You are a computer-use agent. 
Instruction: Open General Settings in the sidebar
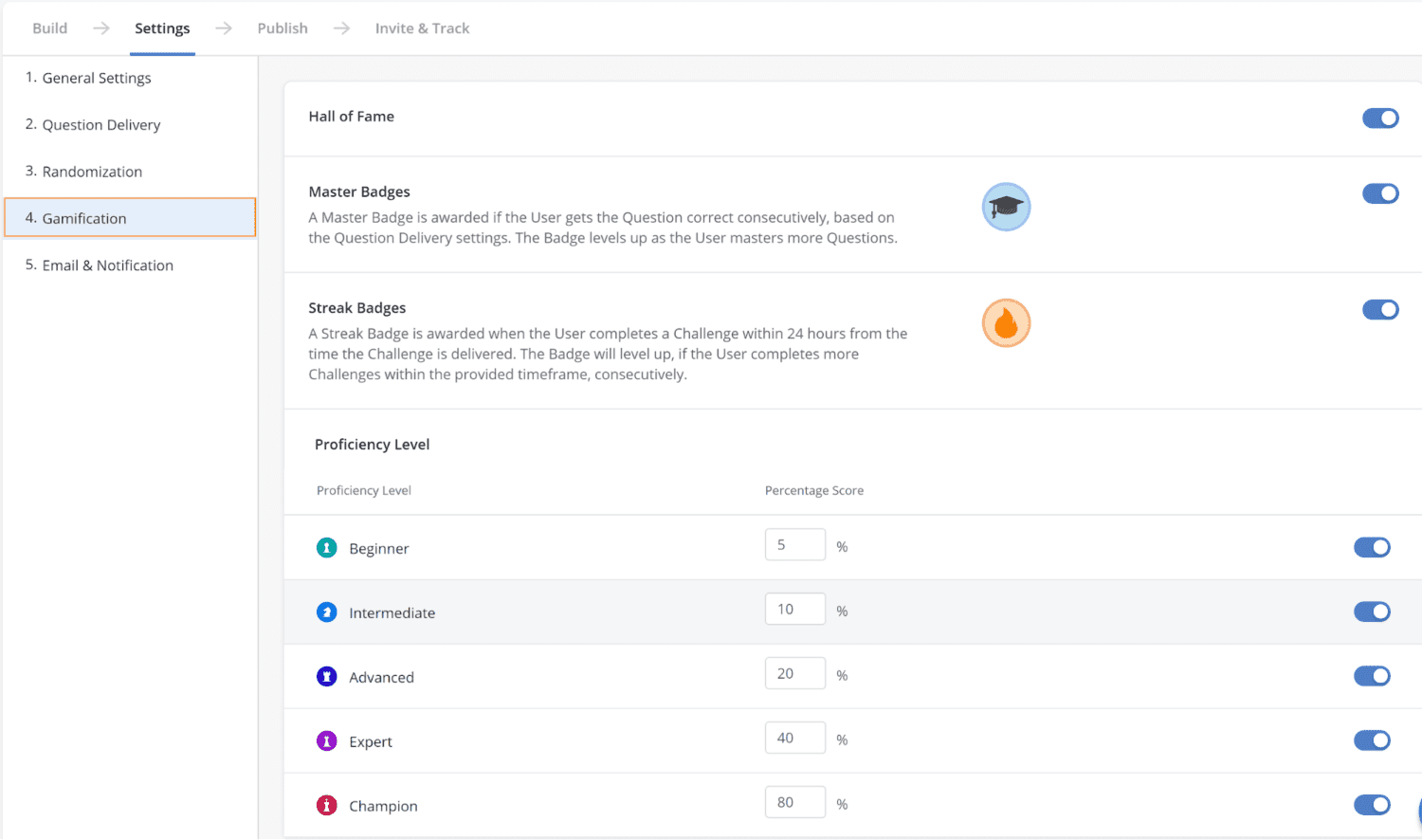[x=97, y=78]
